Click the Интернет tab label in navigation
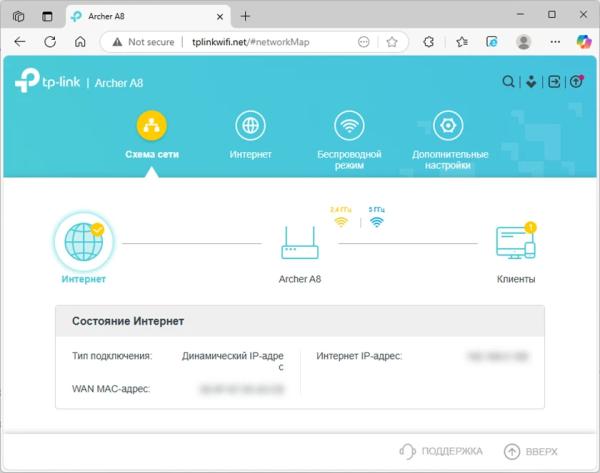The width and height of the screenshot is (600, 473). coord(250,154)
